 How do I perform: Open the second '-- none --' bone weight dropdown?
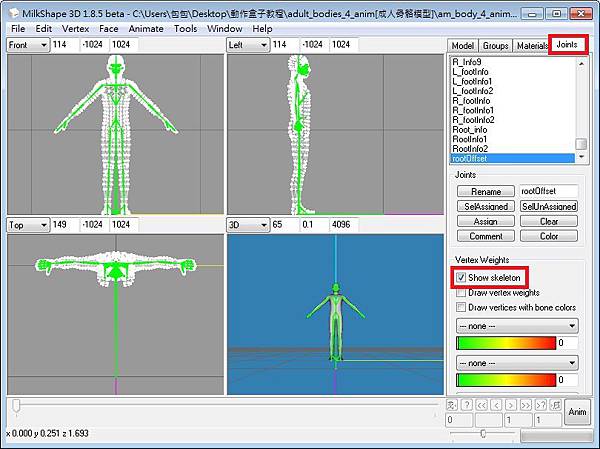[x=517, y=363]
